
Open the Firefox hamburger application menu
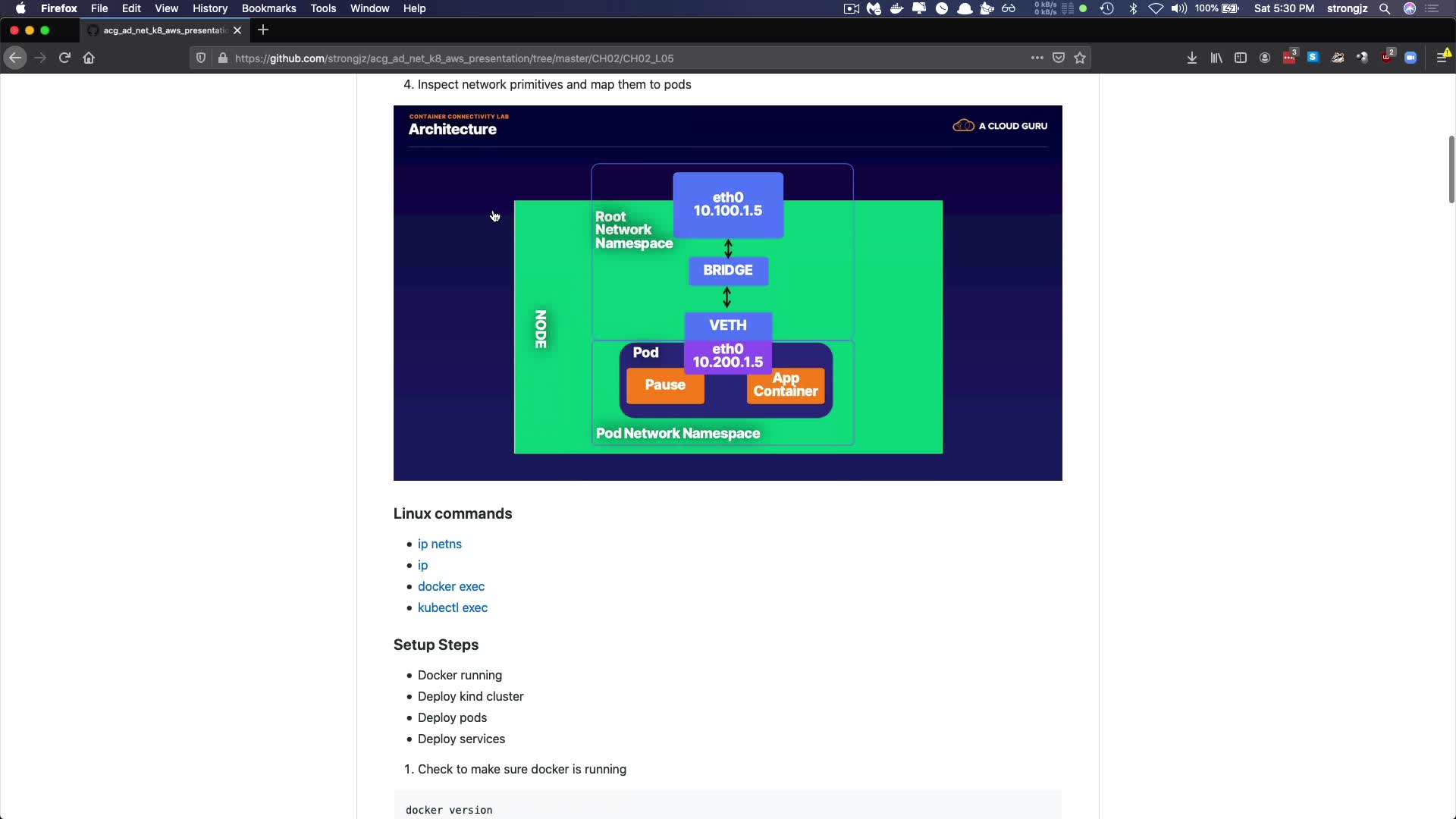pyautogui.click(x=1442, y=58)
